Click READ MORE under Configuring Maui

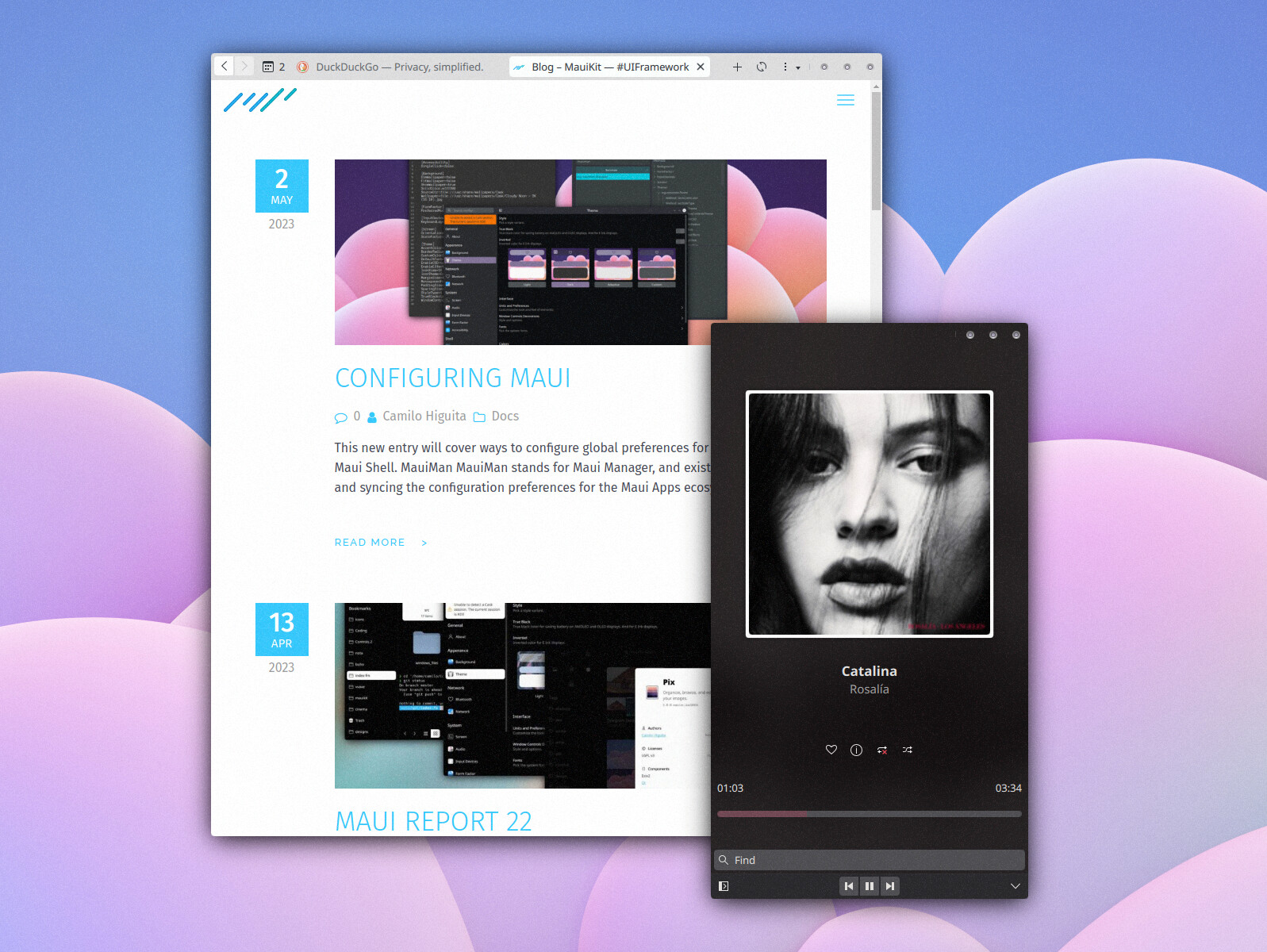coord(381,543)
